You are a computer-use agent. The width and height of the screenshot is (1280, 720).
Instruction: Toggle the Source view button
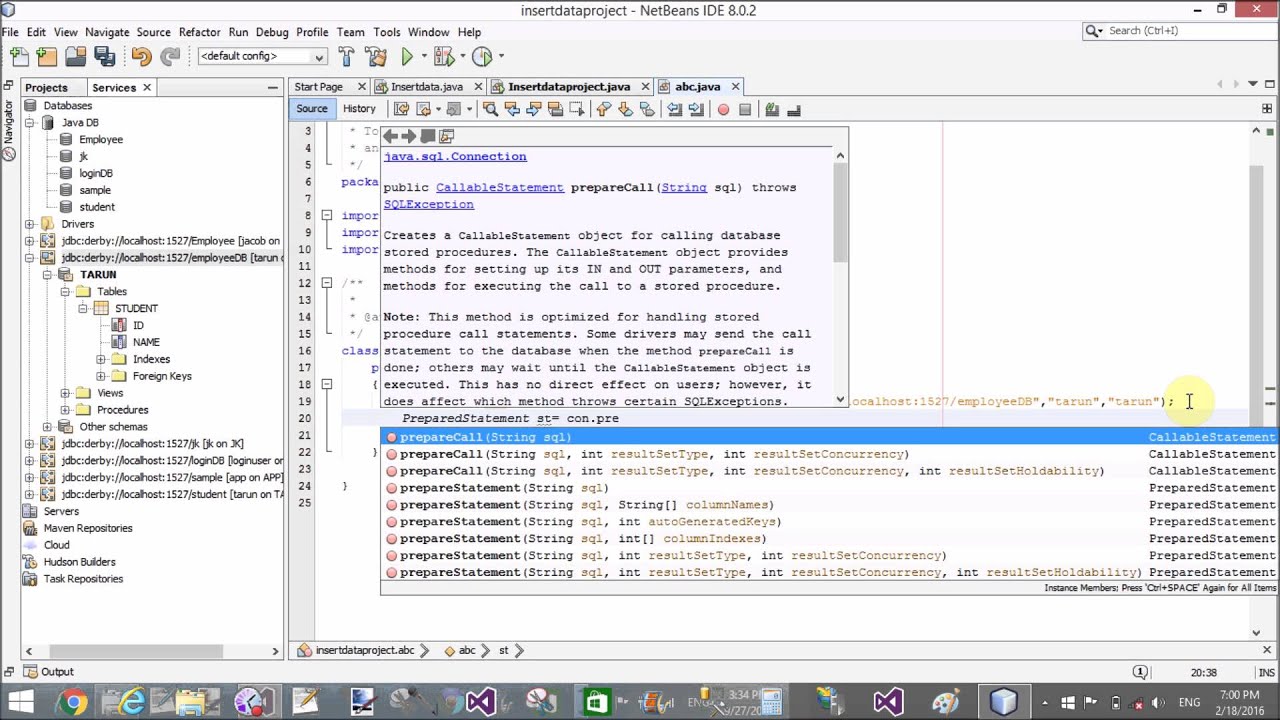tap(311, 109)
